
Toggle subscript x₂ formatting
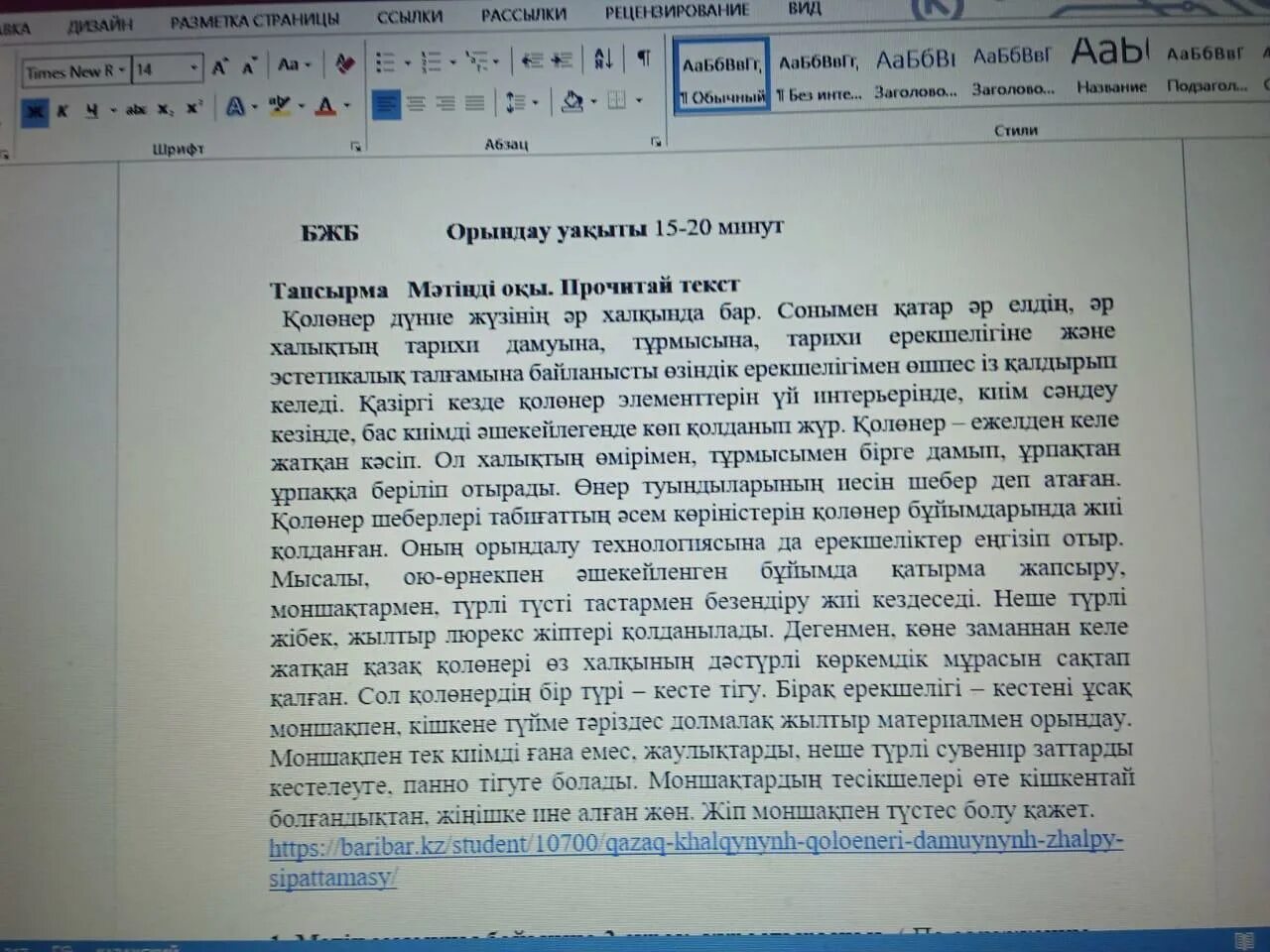(x=165, y=109)
